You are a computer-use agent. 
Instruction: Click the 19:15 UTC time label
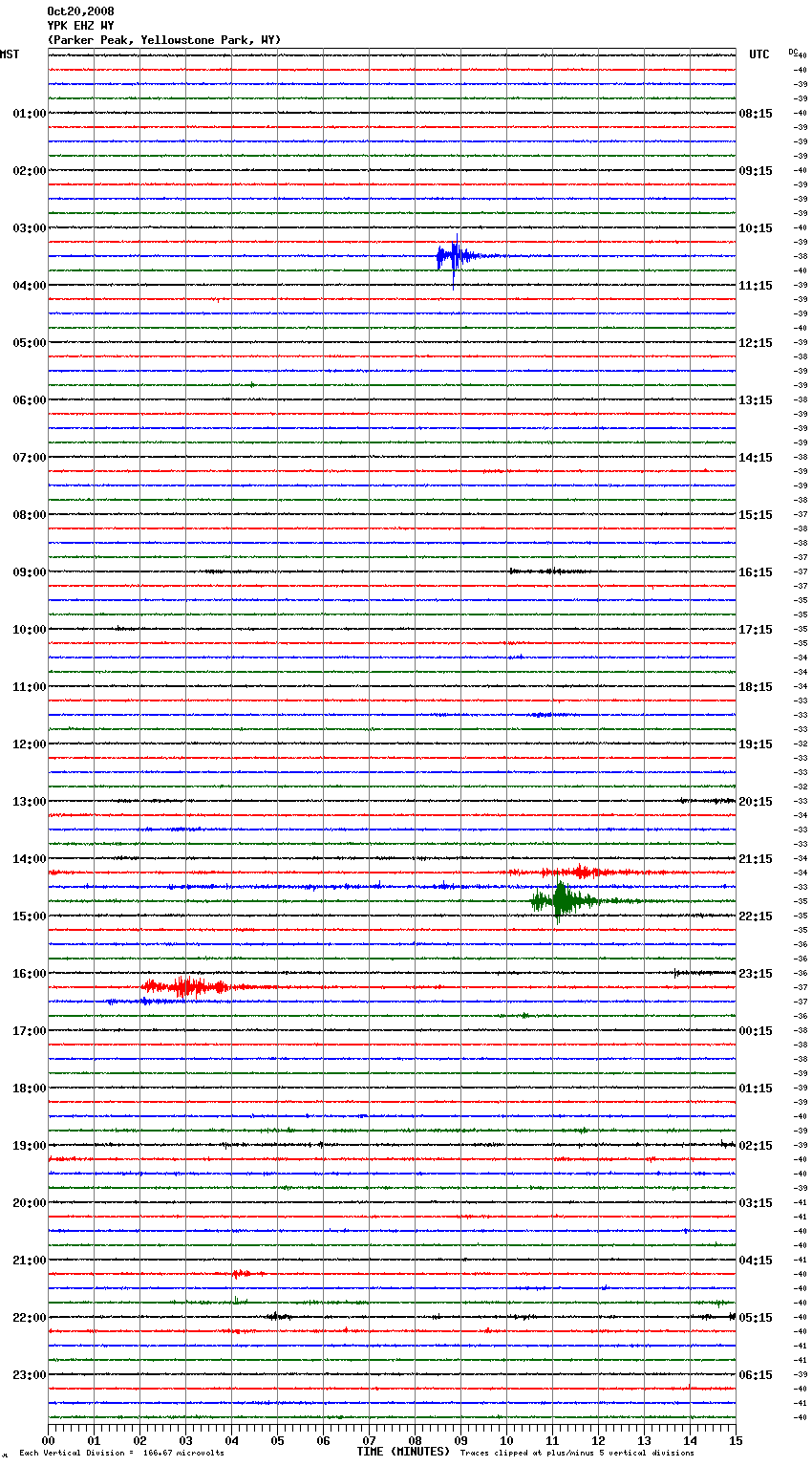pos(756,744)
